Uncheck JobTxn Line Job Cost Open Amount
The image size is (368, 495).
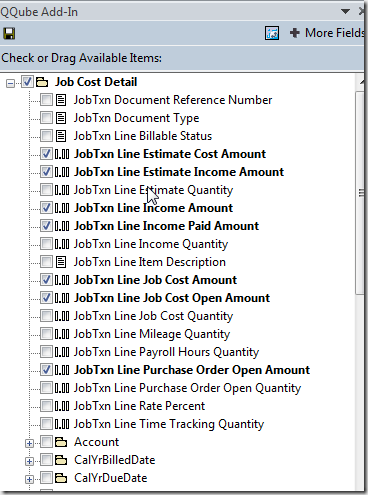coord(46,297)
